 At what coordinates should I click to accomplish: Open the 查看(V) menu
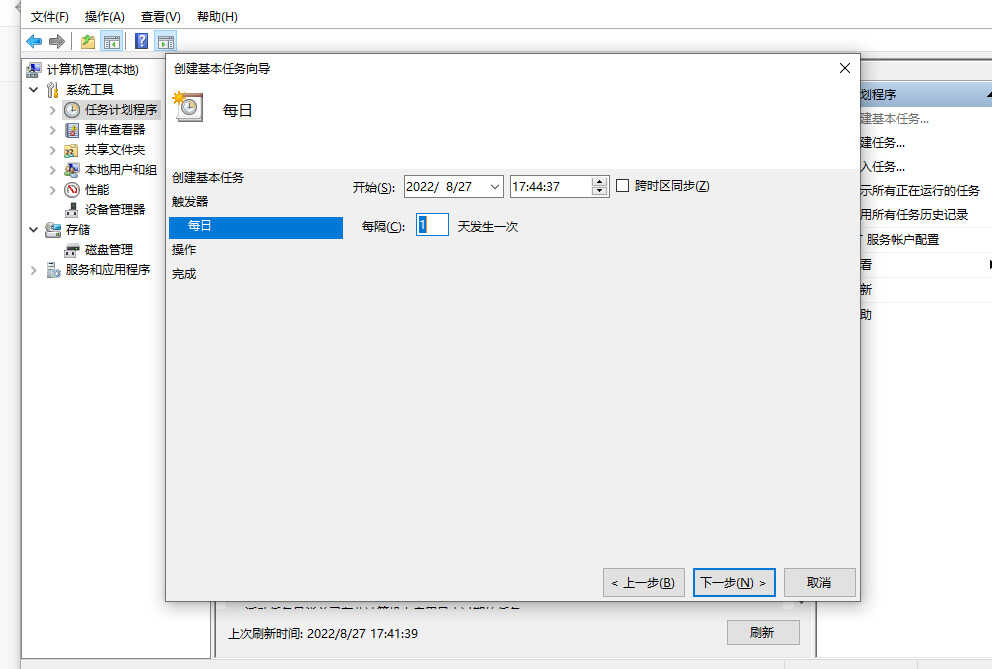(x=161, y=17)
